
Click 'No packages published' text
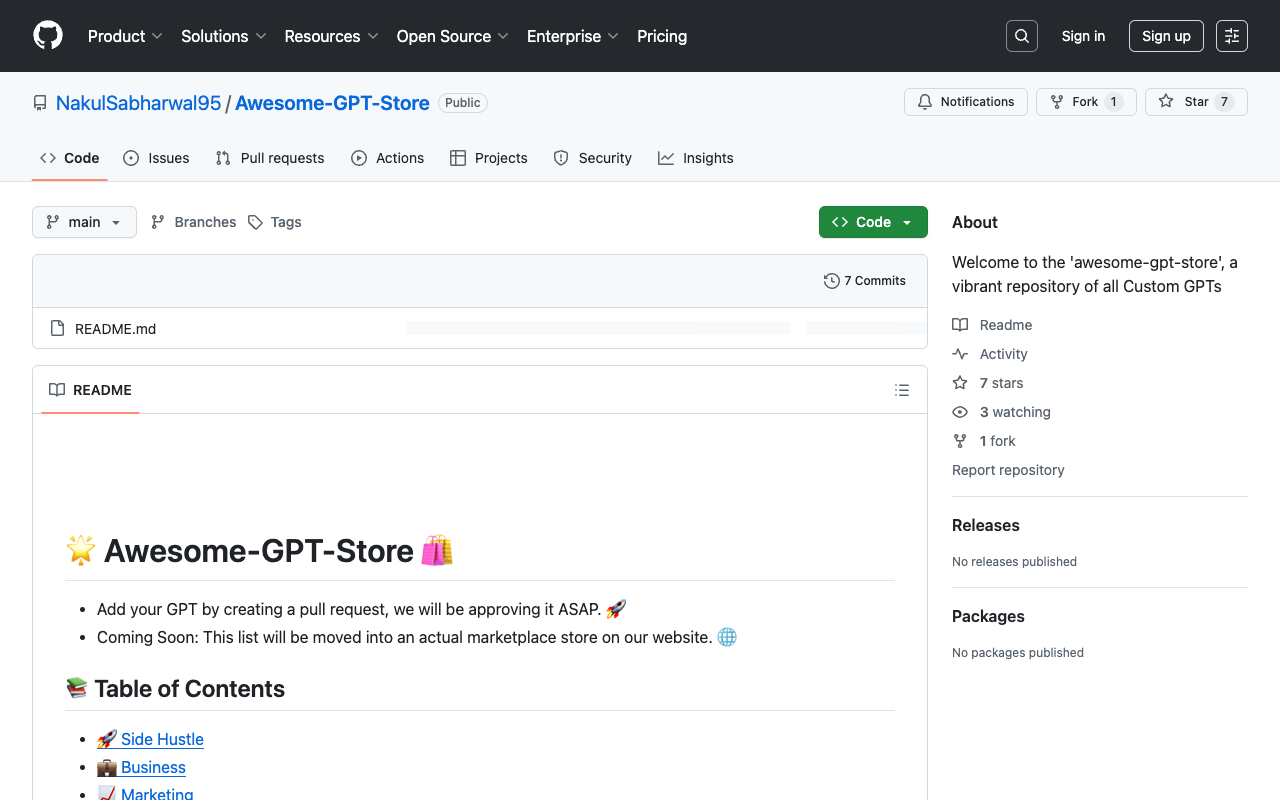click(1018, 653)
